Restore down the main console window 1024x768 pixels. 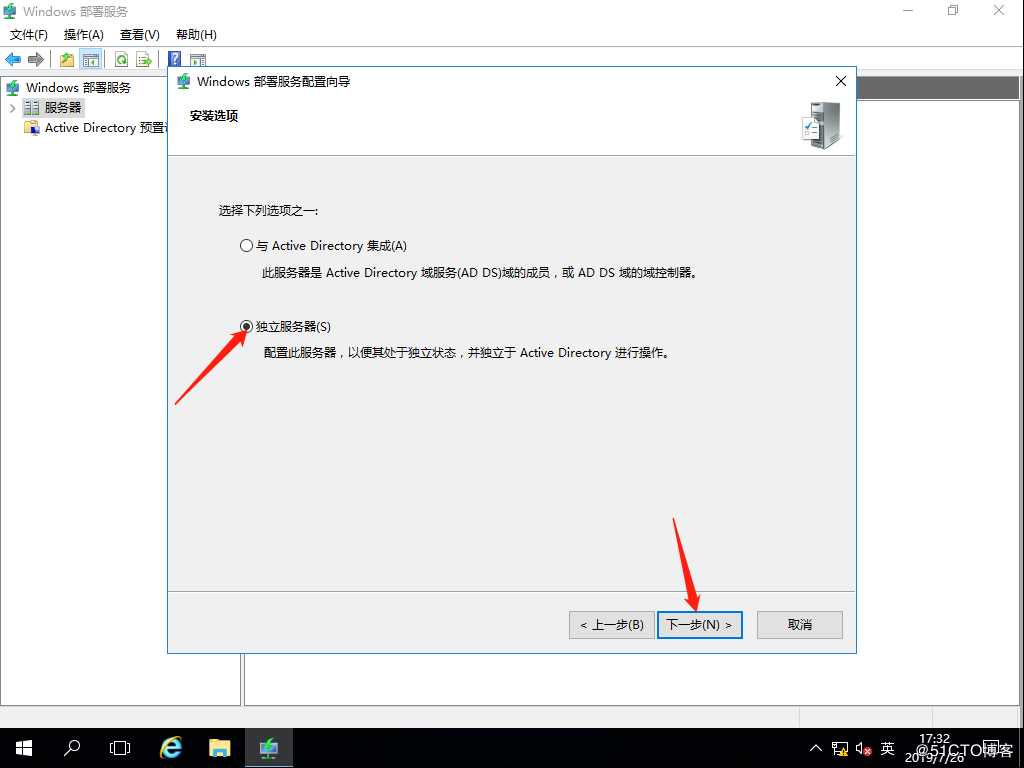[953, 10]
